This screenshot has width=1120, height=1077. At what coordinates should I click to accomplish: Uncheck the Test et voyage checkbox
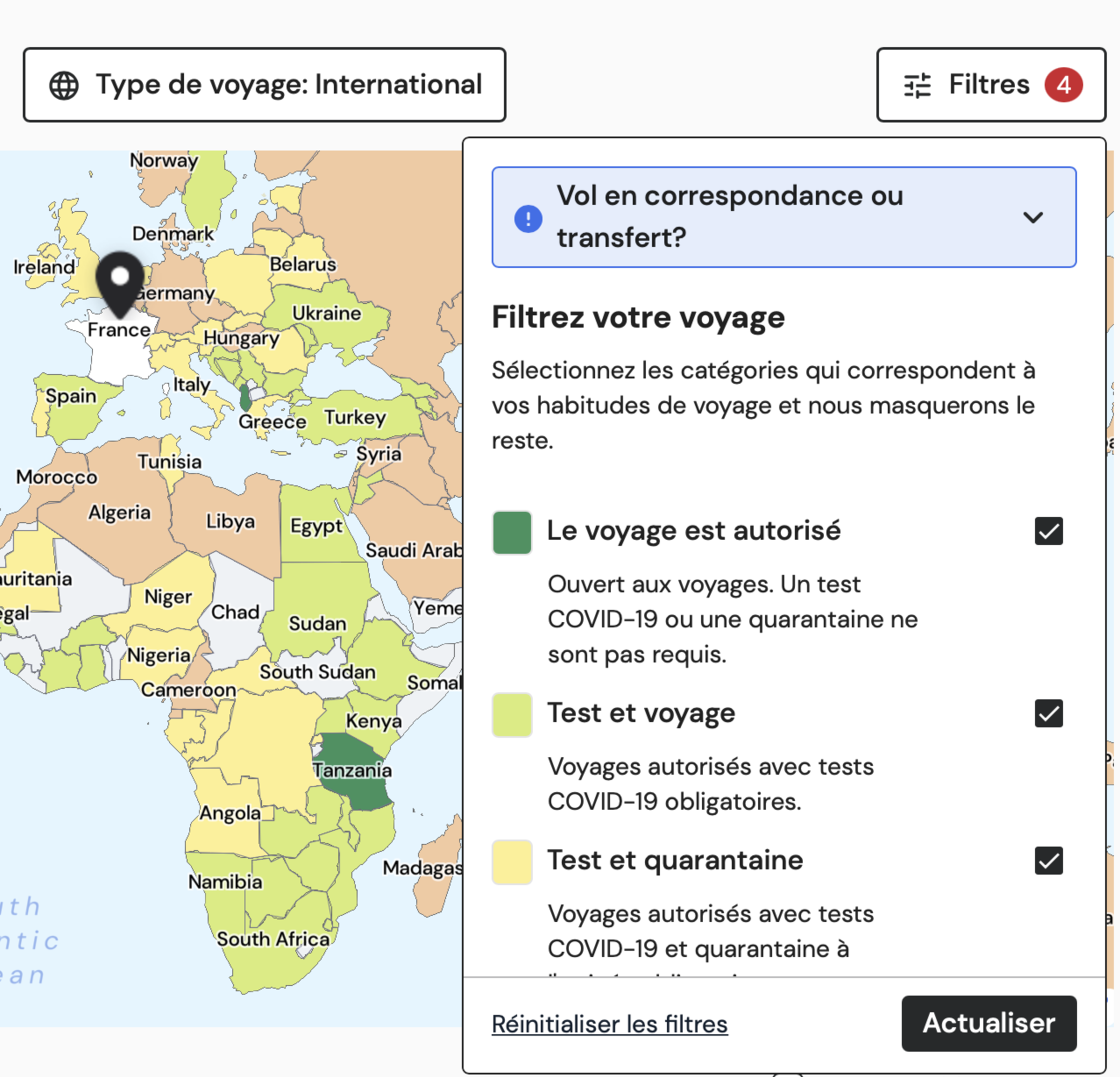1049,714
